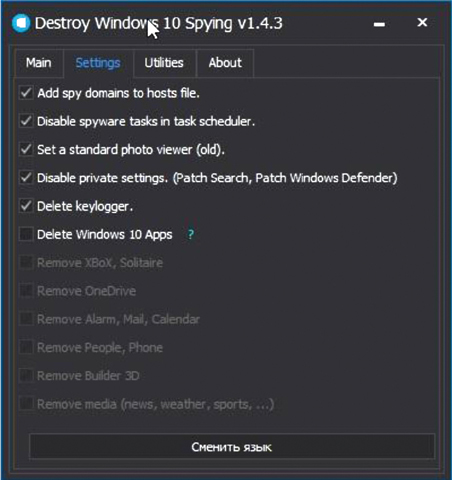Open the About tab
The height and width of the screenshot is (480, 452).
pos(225,63)
